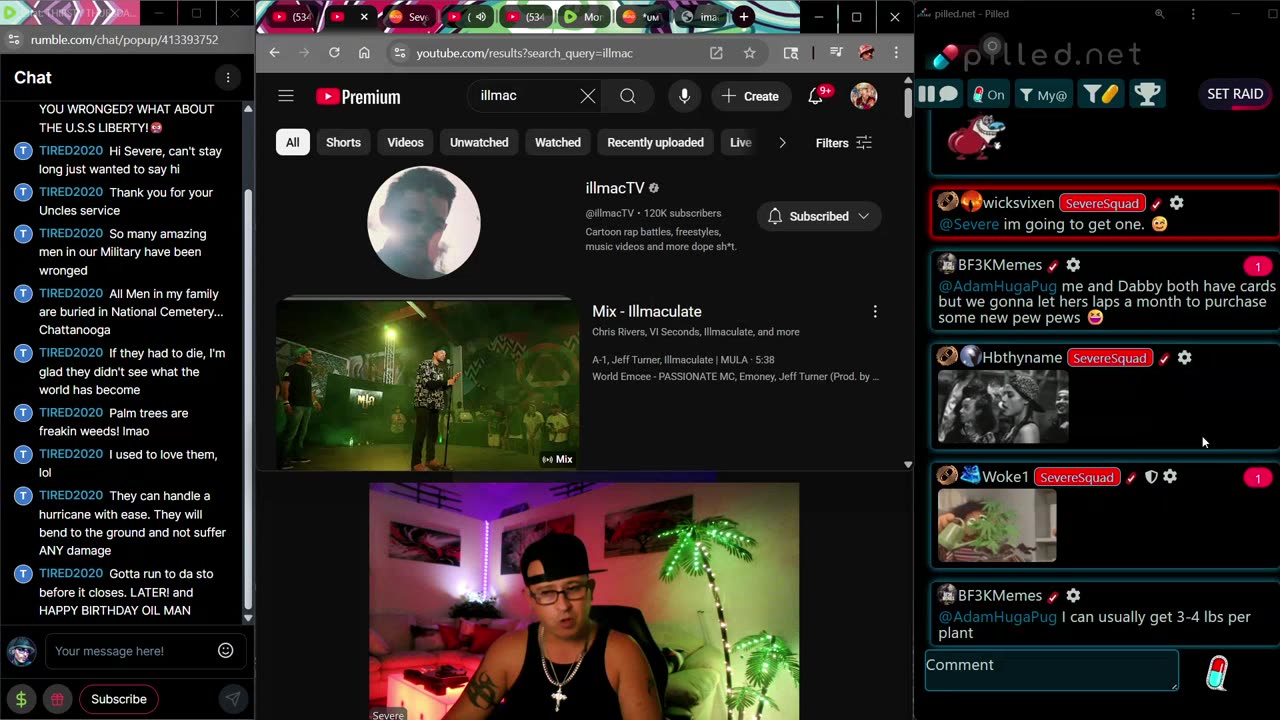This screenshot has height=720, width=1280.
Task: Click Subscribe in Rumble chat
Action: pos(119,699)
